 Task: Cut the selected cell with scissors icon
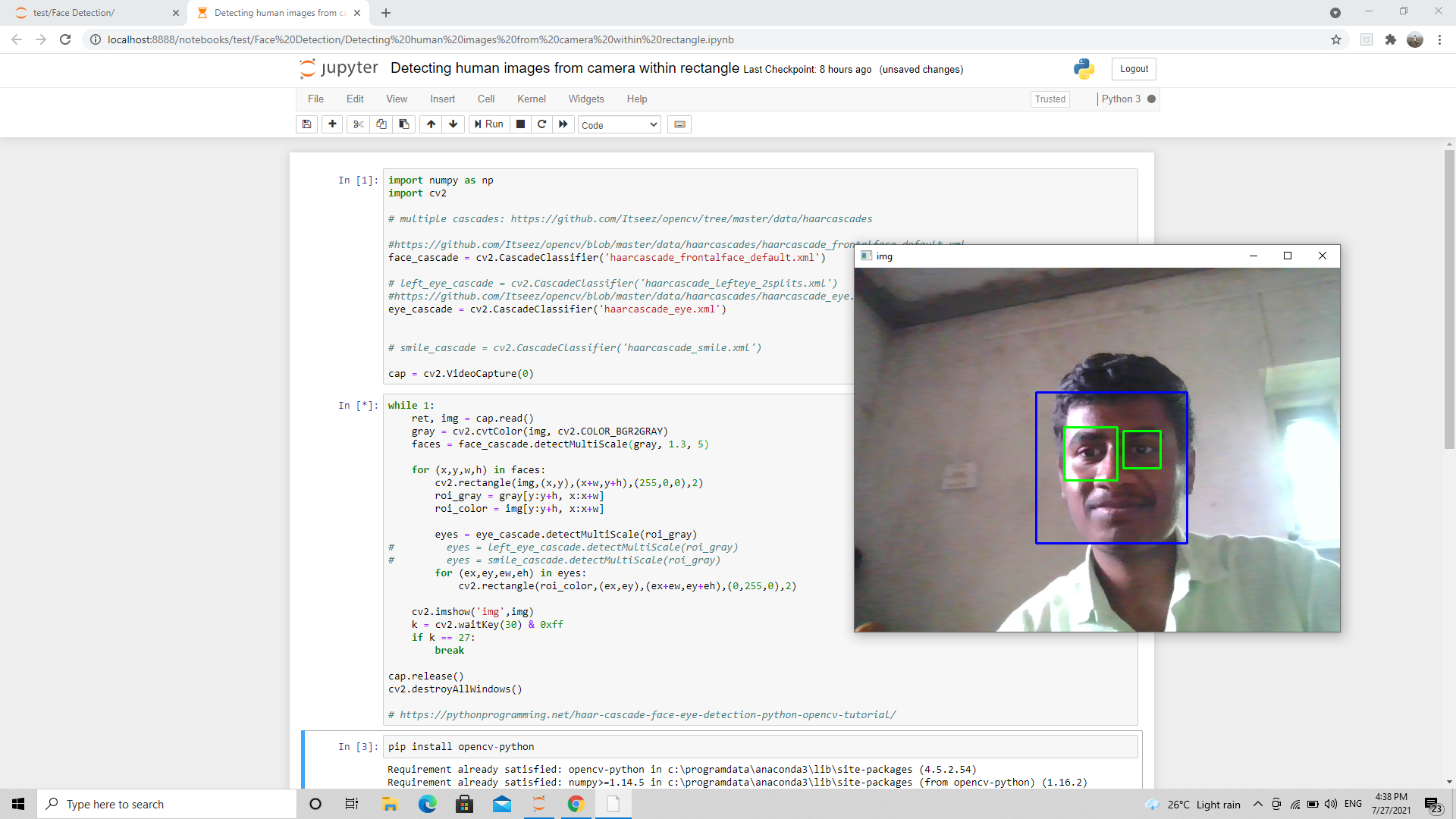(x=357, y=124)
